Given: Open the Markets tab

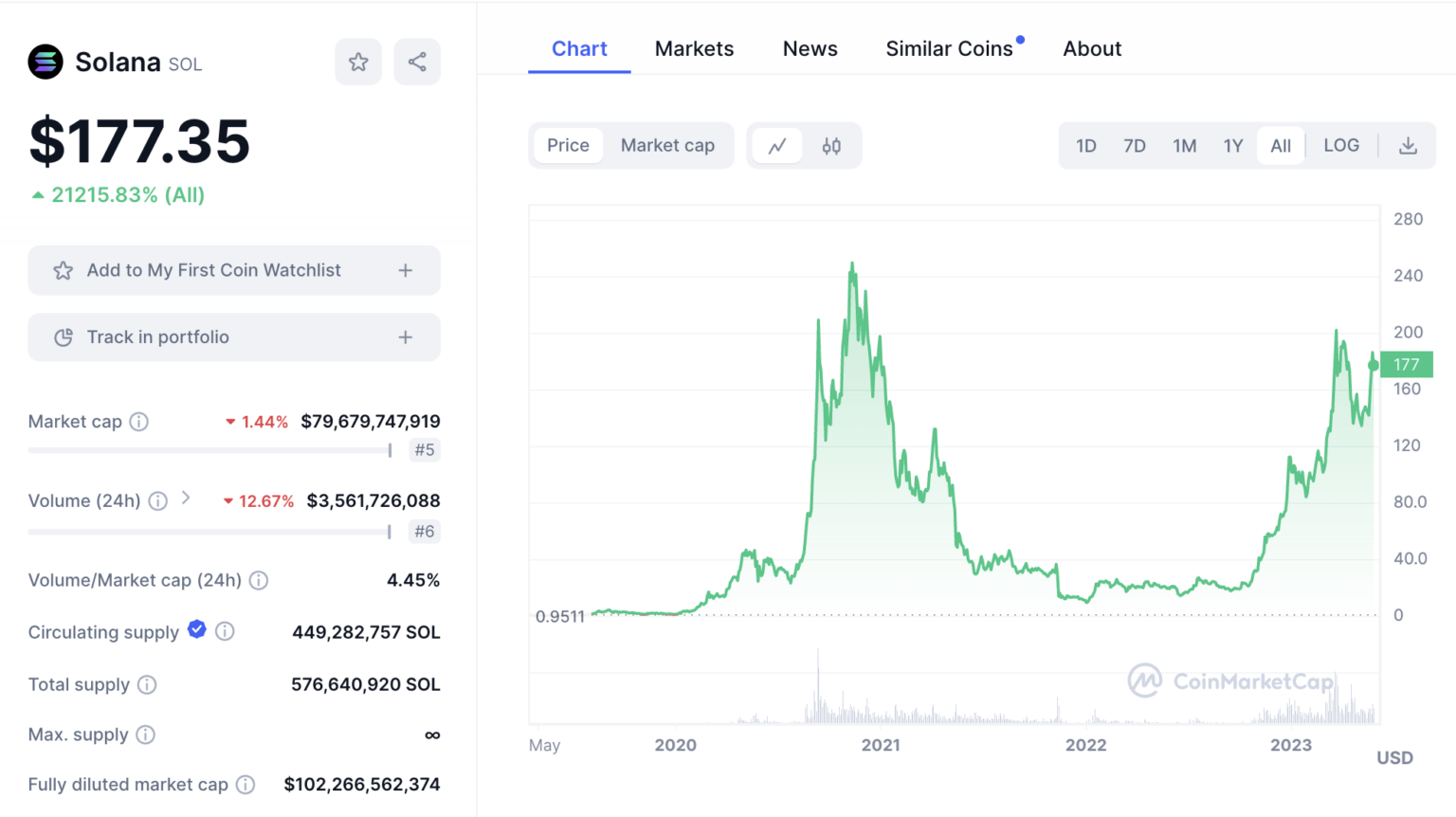Looking at the screenshot, I should [x=694, y=48].
